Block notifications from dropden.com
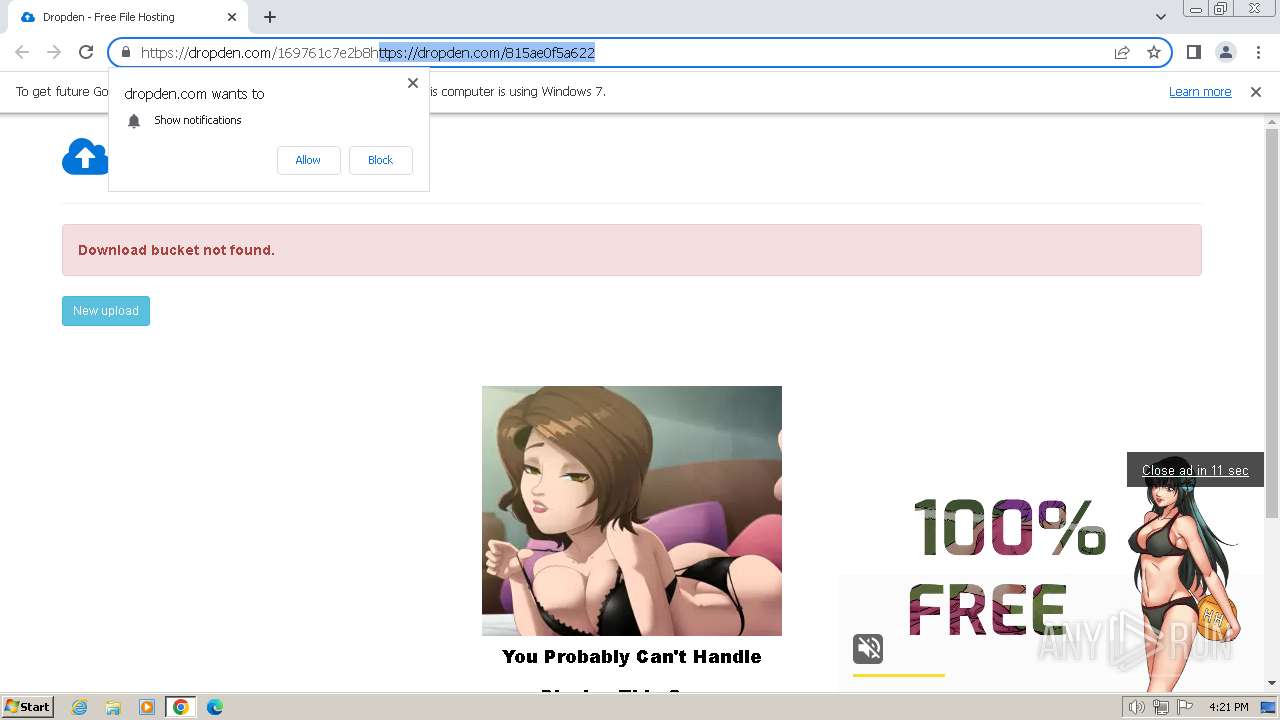1280x720 pixels. tap(380, 160)
